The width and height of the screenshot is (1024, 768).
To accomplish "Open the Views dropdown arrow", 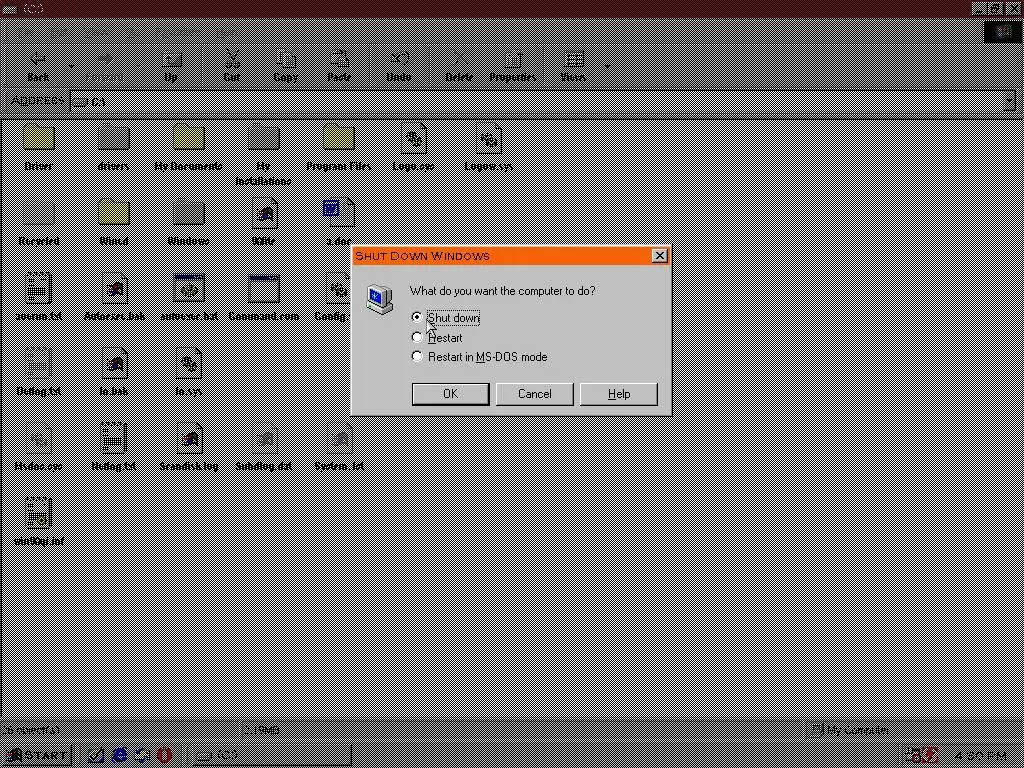I will (x=607, y=66).
